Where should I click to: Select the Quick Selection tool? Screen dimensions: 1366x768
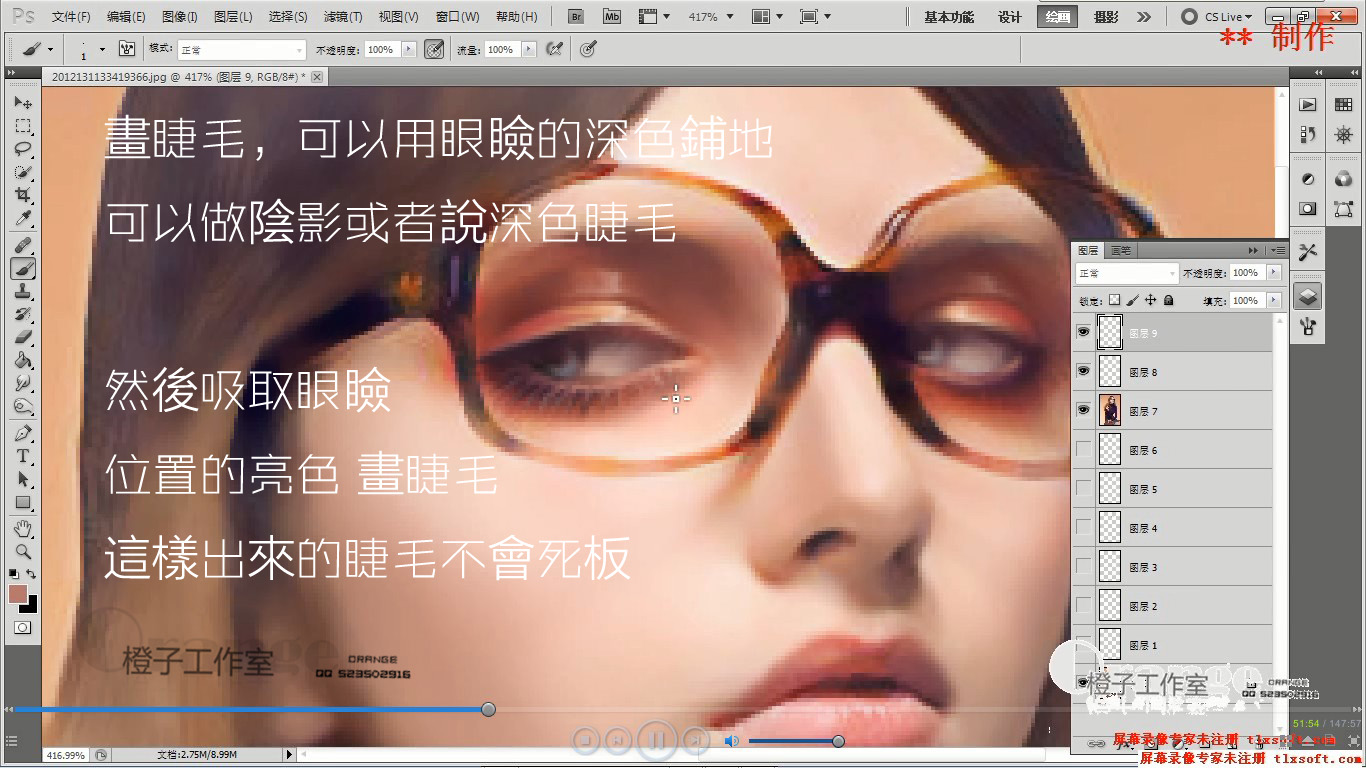coord(23,172)
